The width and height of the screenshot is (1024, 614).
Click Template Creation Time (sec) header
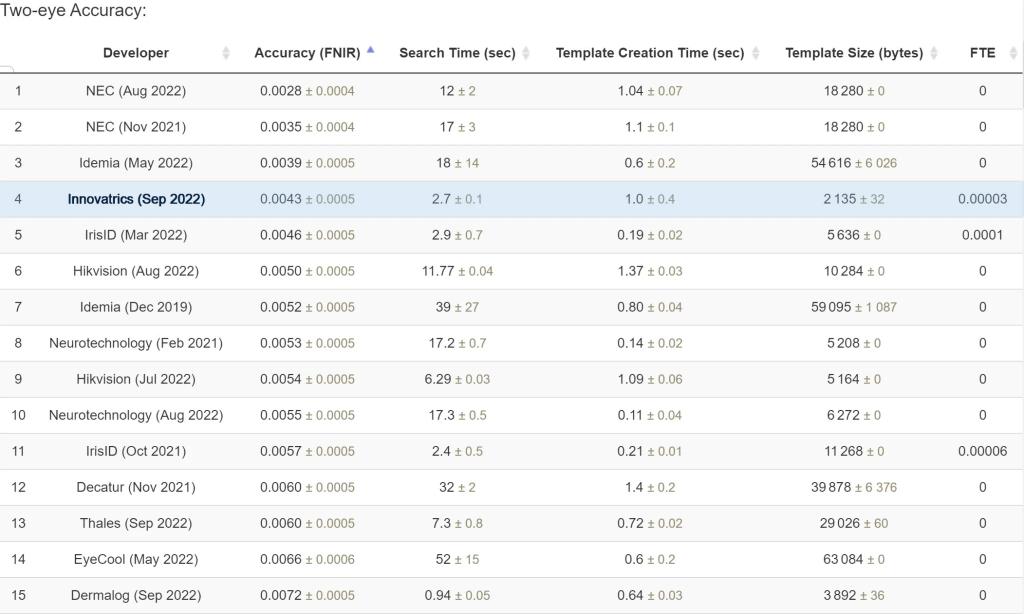point(650,53)
